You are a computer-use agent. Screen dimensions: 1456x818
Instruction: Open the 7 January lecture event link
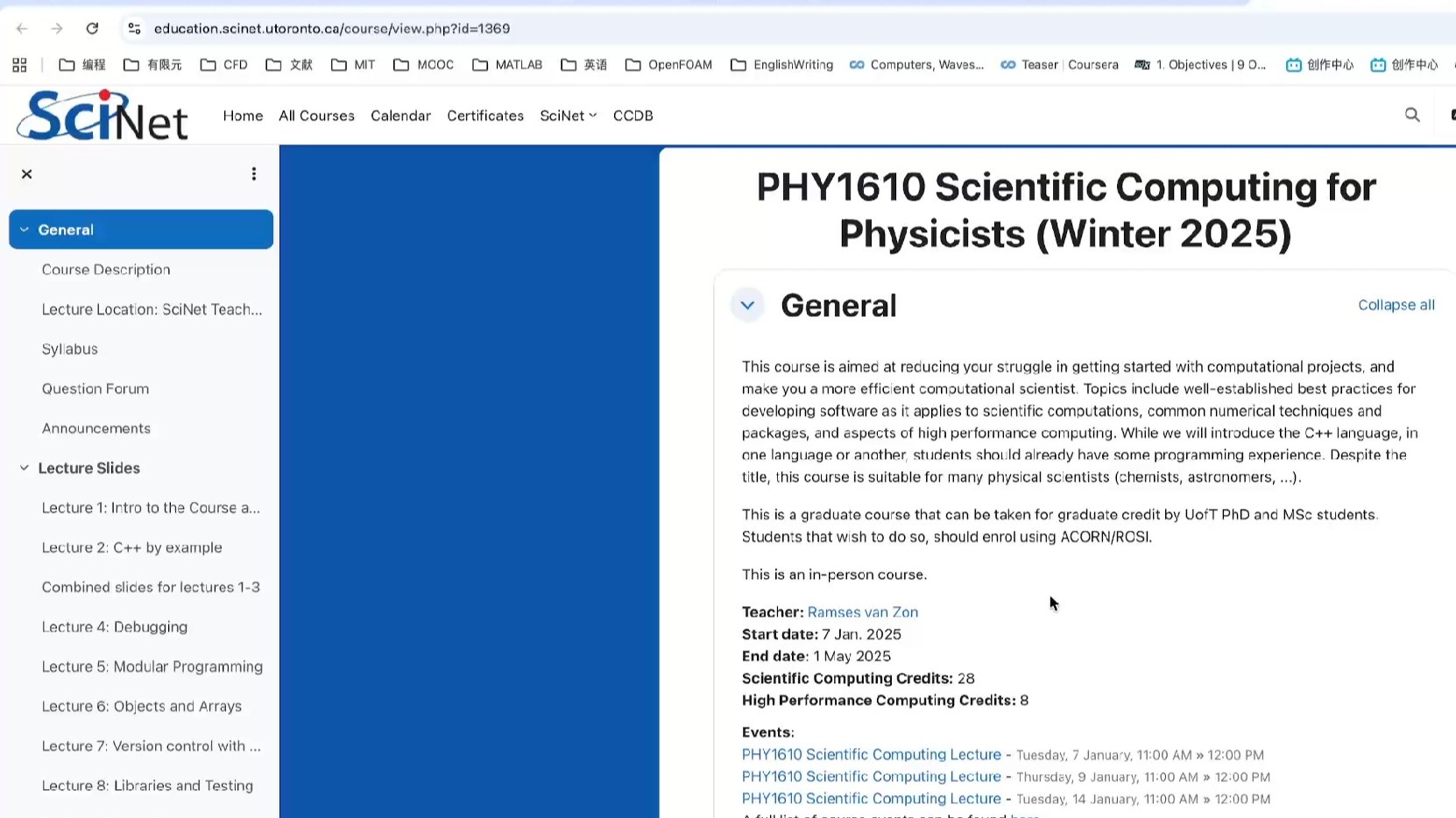[872, 754]
